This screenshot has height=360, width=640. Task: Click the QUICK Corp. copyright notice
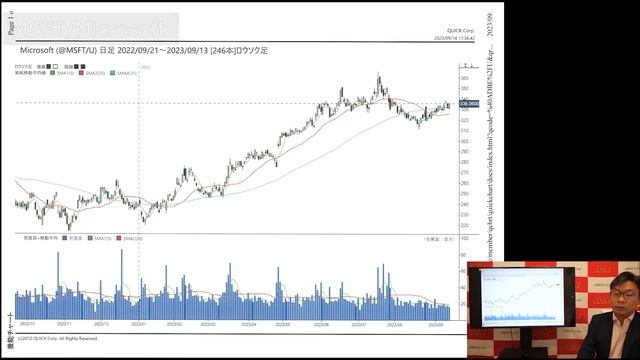58,338
